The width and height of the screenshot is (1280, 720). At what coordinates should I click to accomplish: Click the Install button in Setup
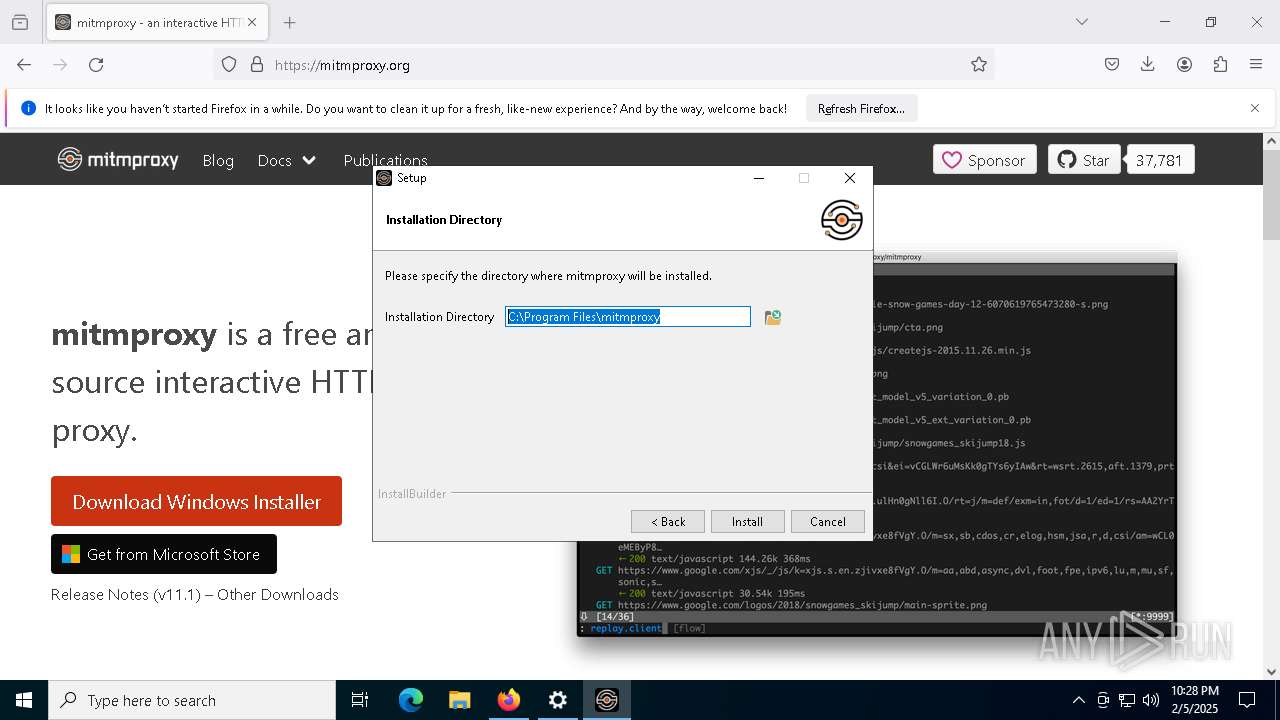(747, 521)
